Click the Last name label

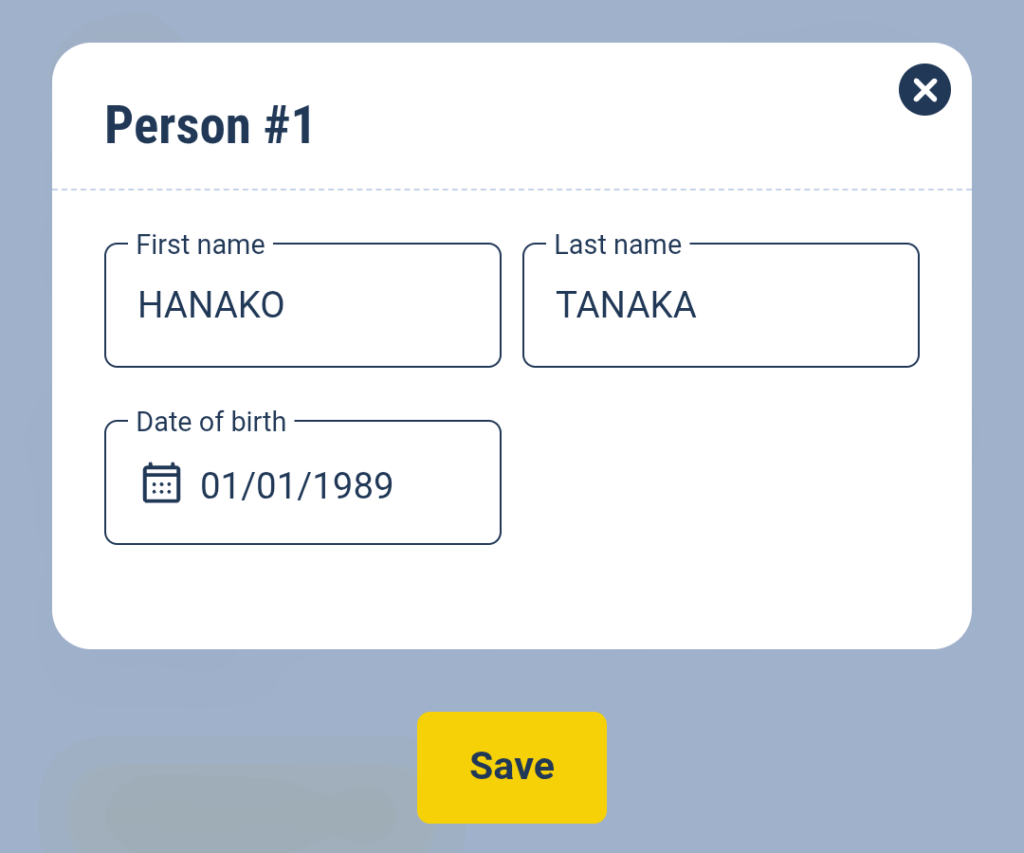coord(618,245)
